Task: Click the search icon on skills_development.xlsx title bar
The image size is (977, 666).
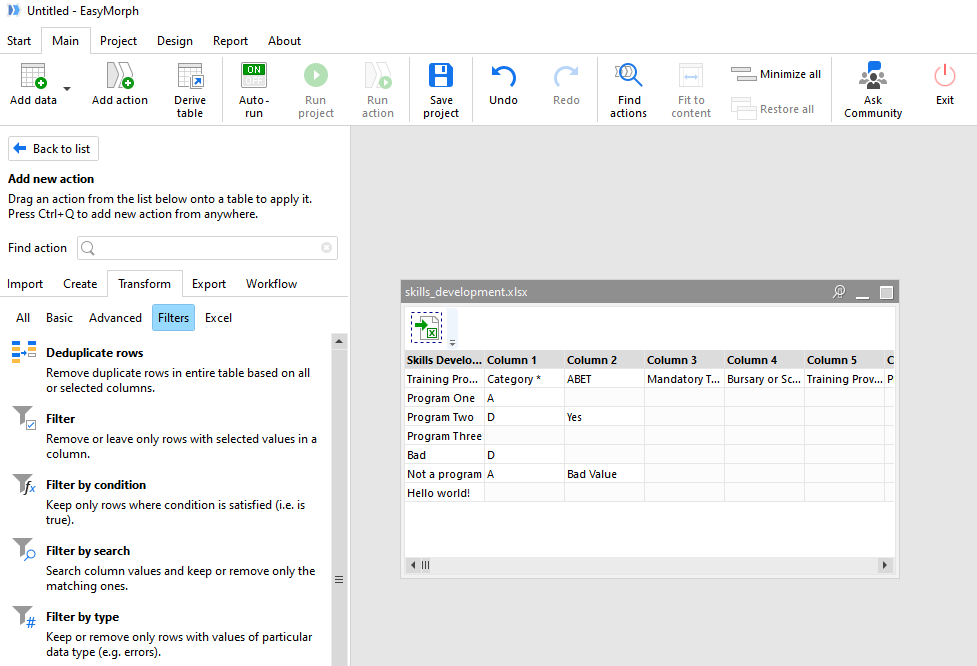Action: coord(839,292)
